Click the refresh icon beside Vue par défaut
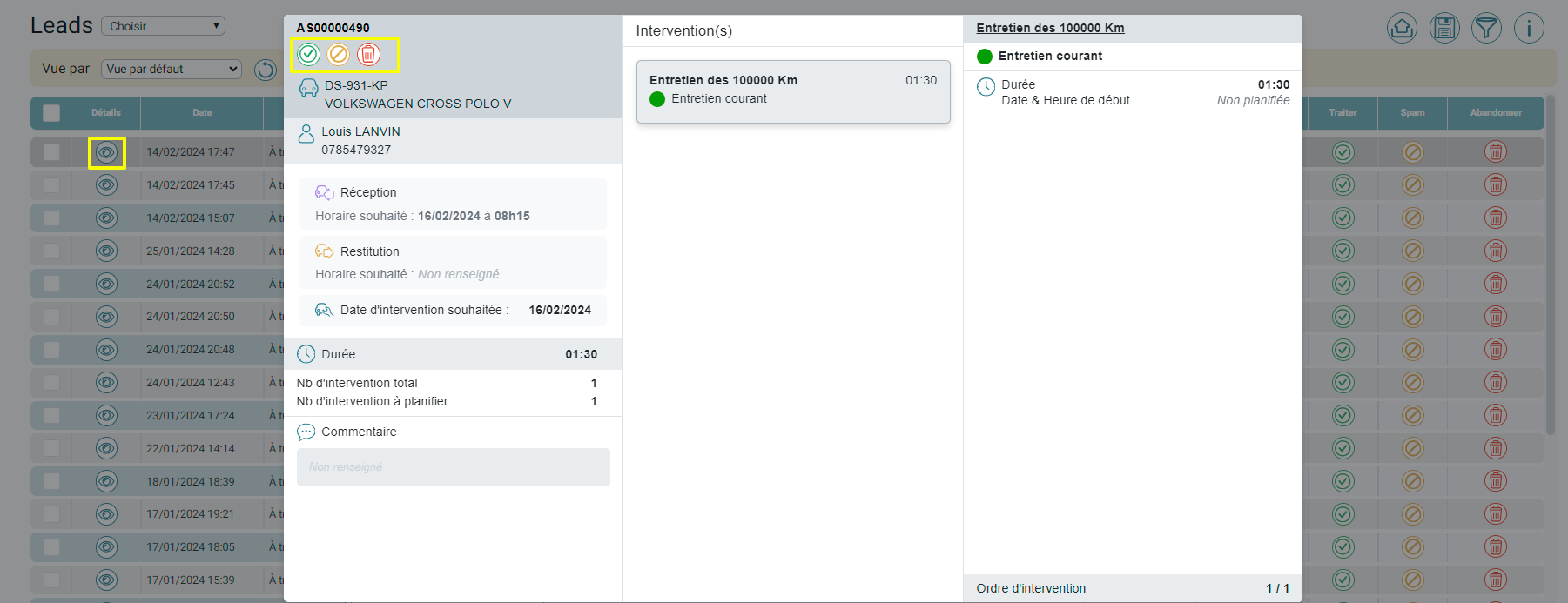Image resolution: width=1568 pixels, height=603 pixels. click(x=266, y=70)
